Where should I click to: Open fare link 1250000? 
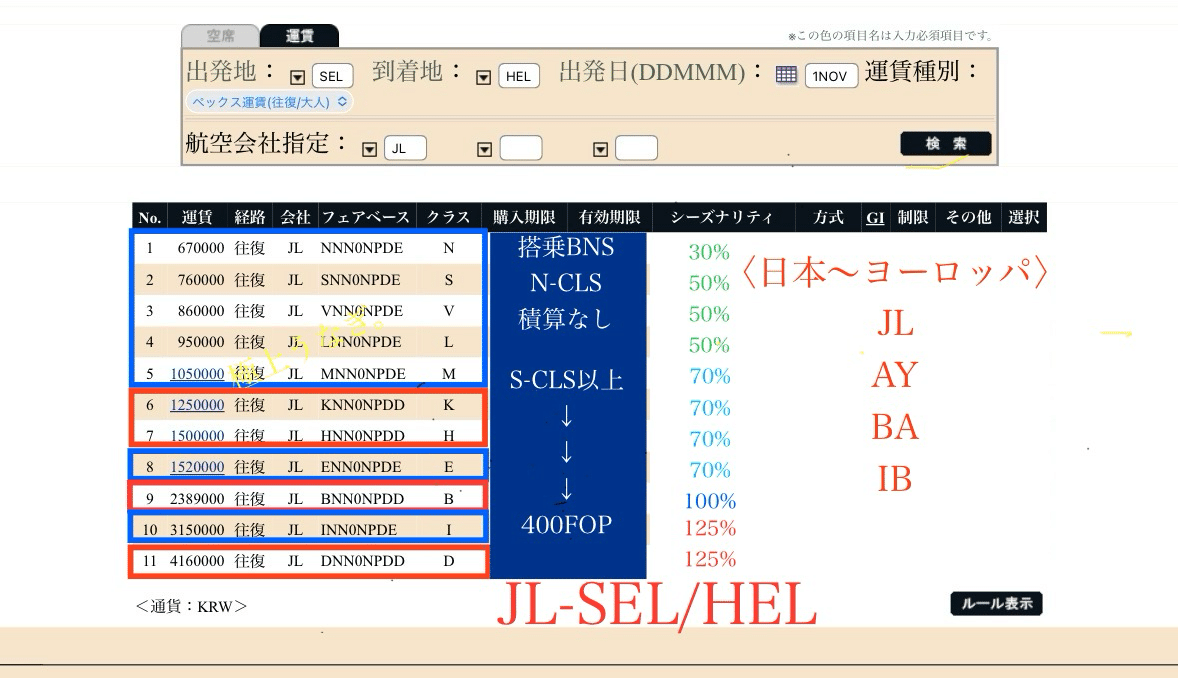[x=197, y=404]
